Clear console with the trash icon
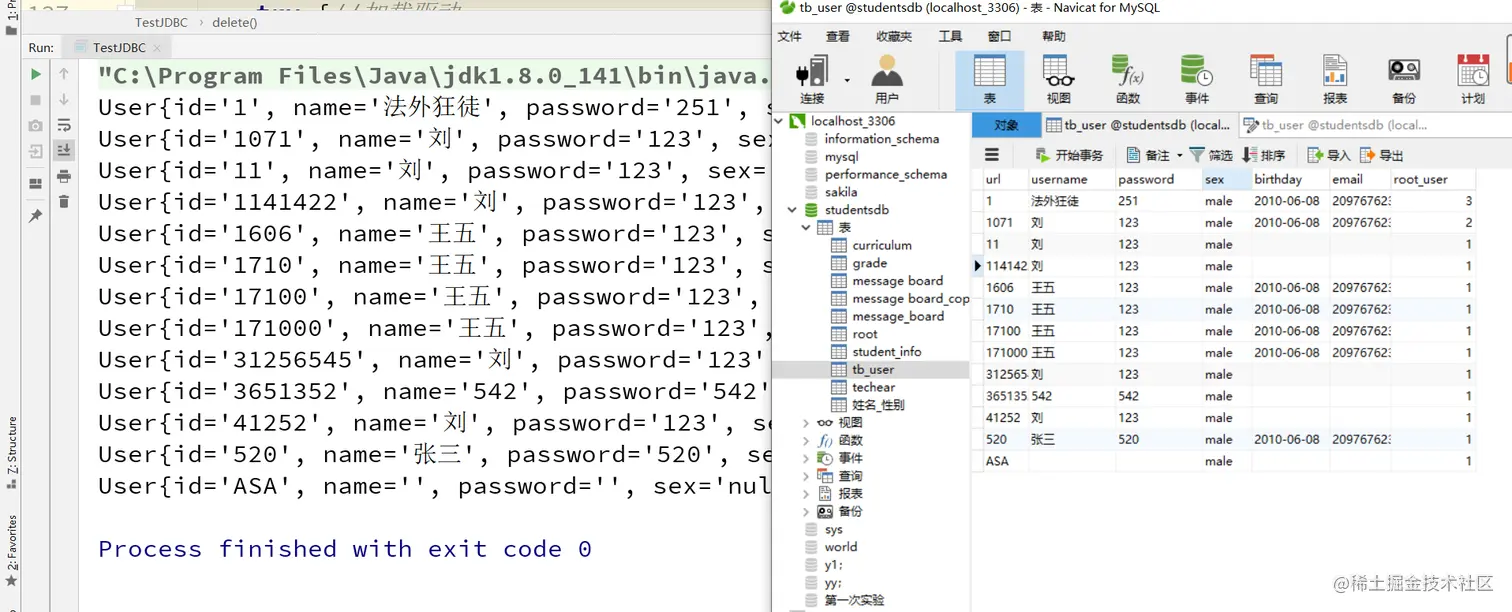 point(64,202)
